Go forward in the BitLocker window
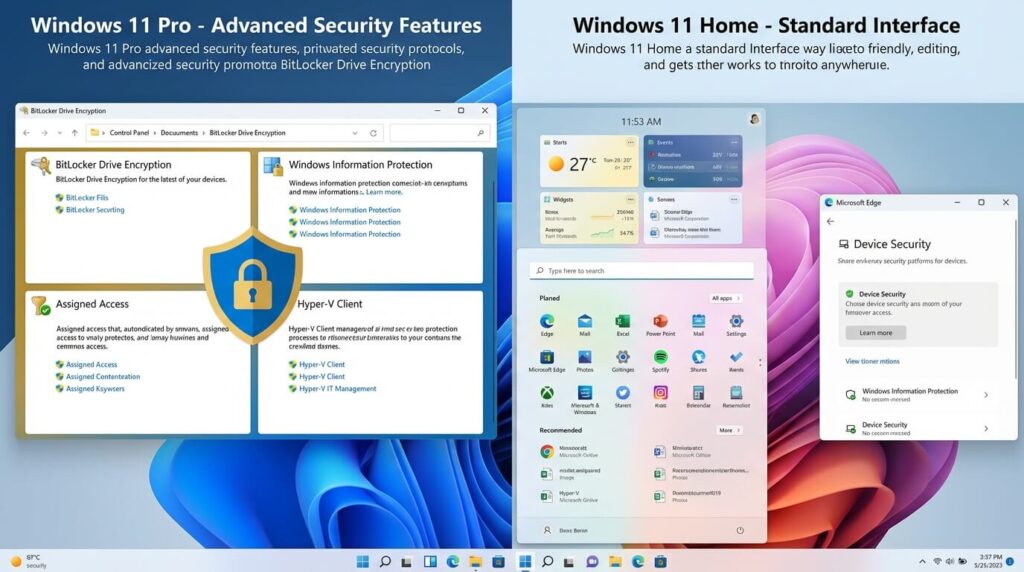This screenshot has width=1024, height=572. click(x=44, y=133)
